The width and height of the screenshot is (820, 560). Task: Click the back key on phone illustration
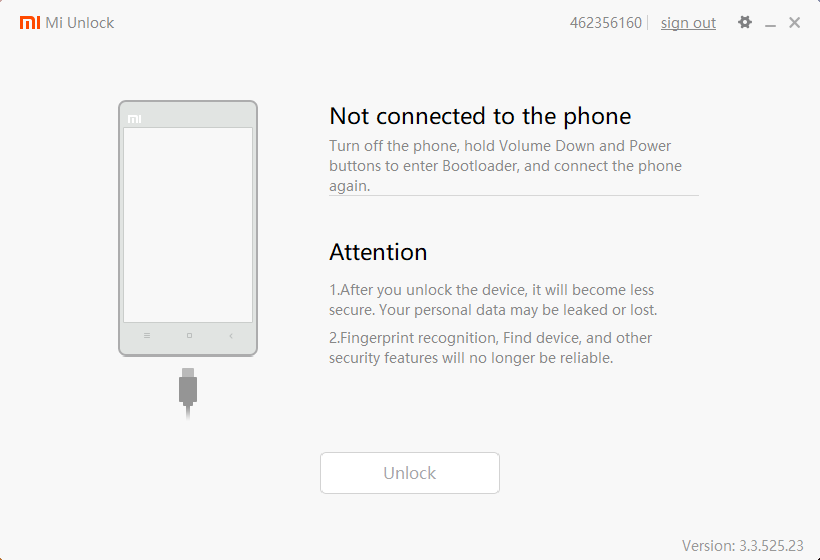click(231, 336)
